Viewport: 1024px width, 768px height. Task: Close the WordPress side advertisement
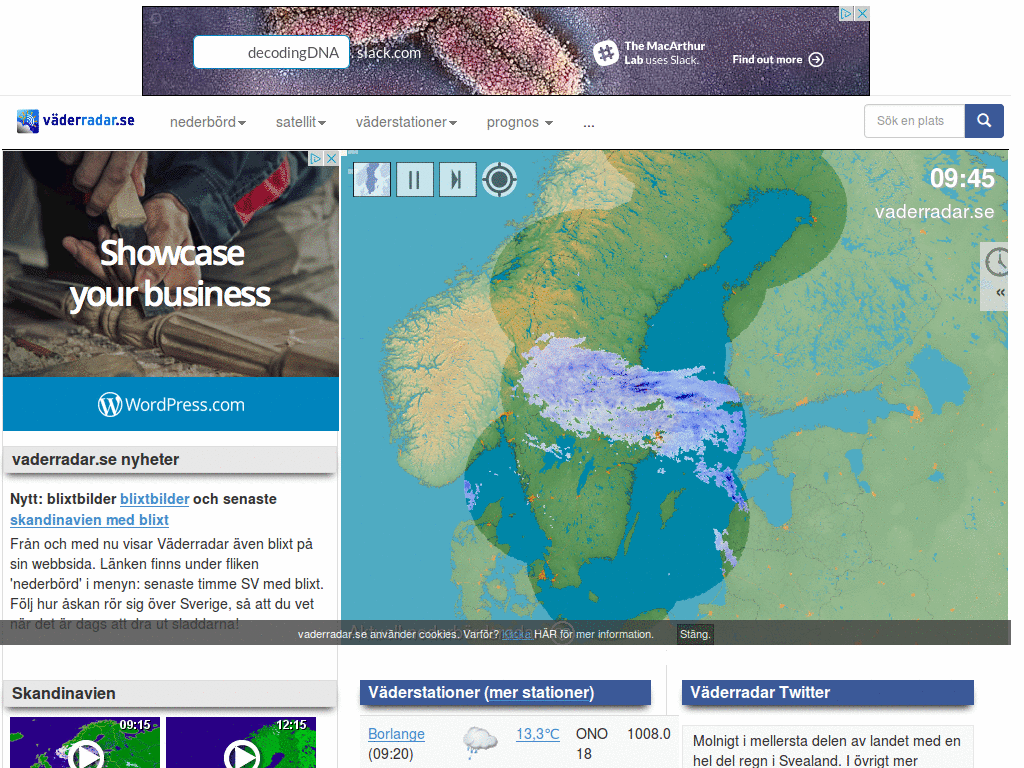[x=332, y=158]
